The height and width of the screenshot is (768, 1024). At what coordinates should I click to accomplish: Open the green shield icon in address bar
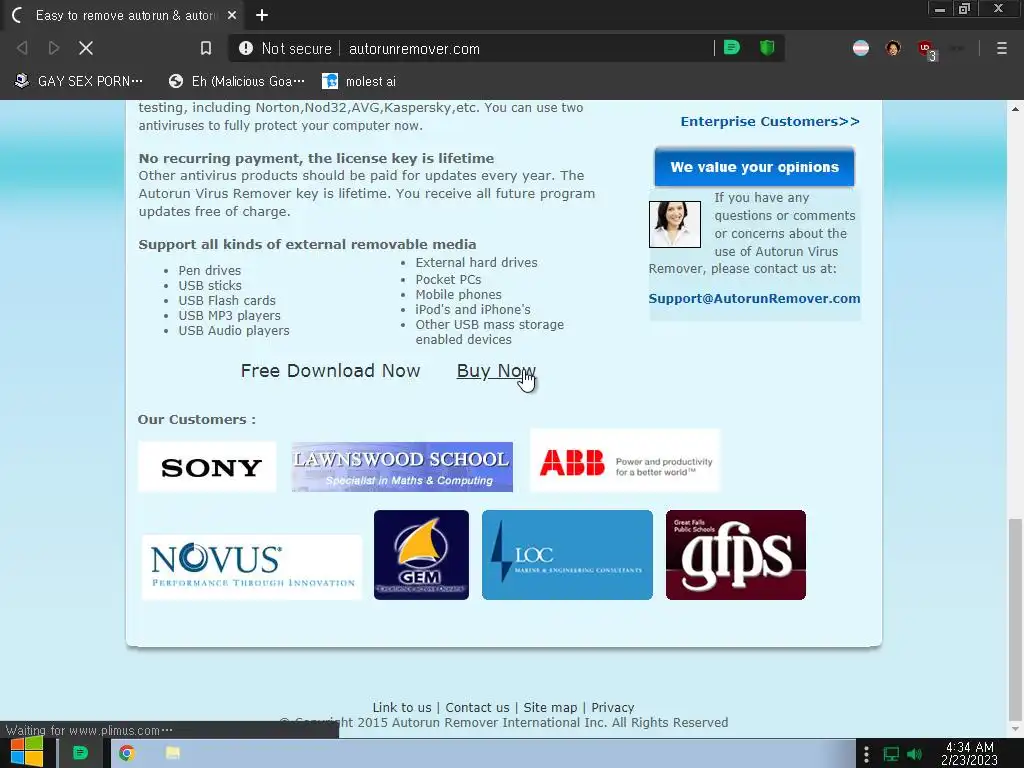(767, 48)
